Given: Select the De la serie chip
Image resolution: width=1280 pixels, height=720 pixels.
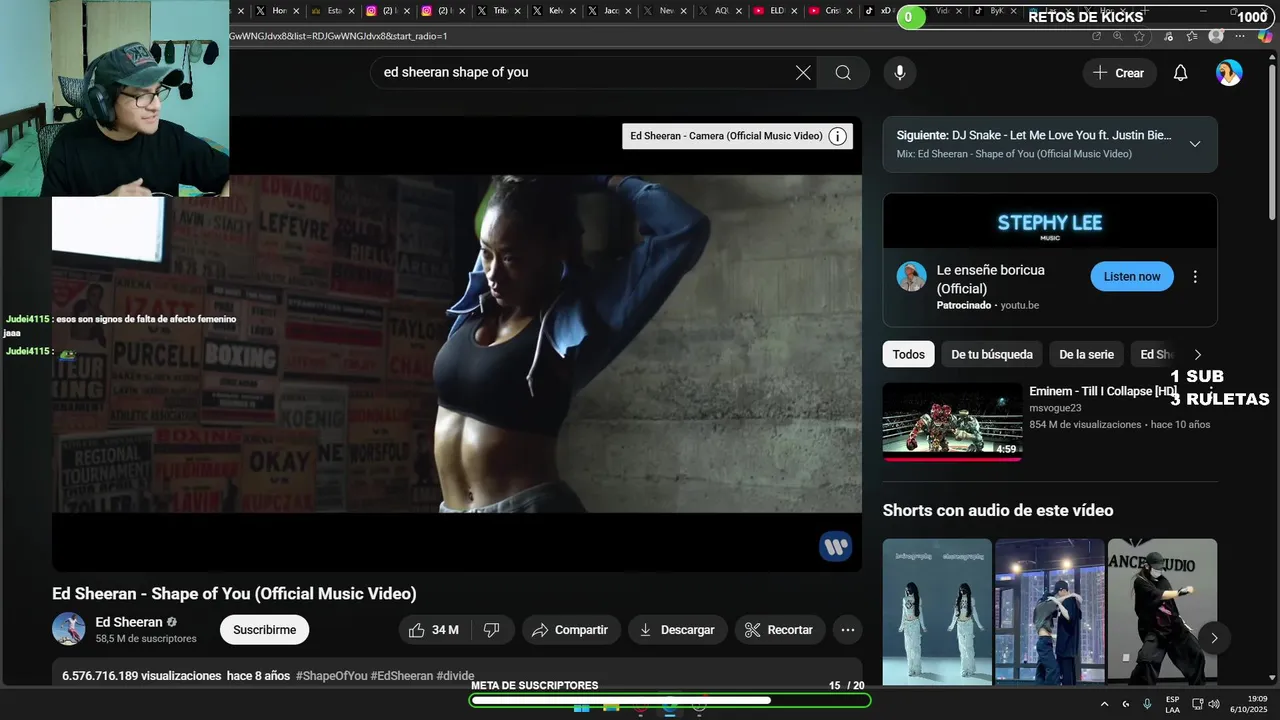Looking at the screenshot, I should point(1086,354).
